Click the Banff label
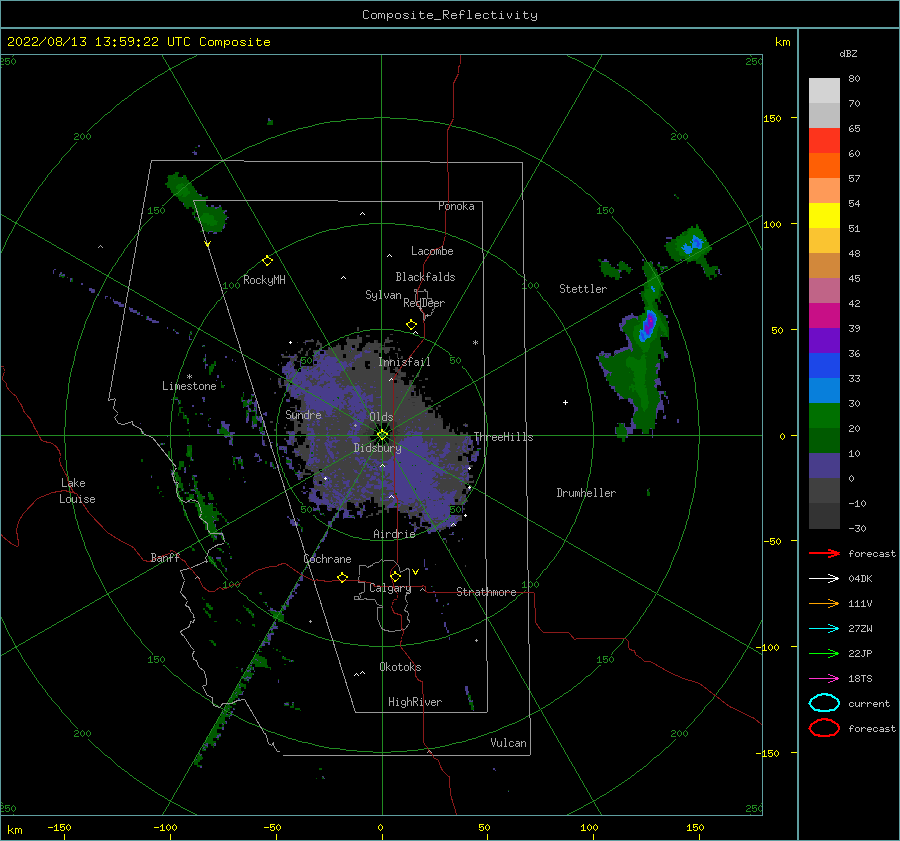This screenshot has width=900, height=841. [x=165, y=557]
